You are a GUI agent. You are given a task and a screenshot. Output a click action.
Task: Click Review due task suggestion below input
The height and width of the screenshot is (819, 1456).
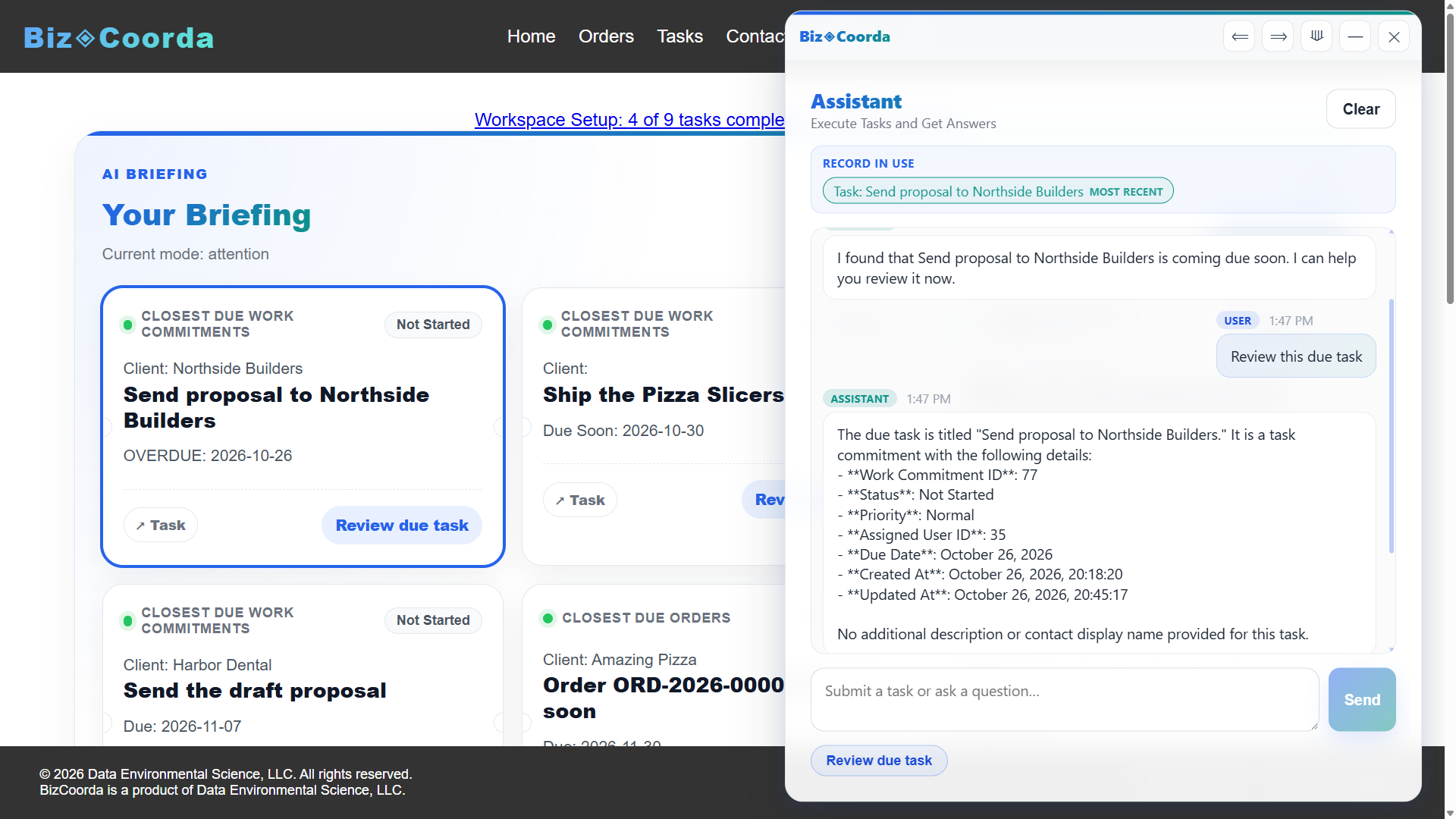click(879, 761)
